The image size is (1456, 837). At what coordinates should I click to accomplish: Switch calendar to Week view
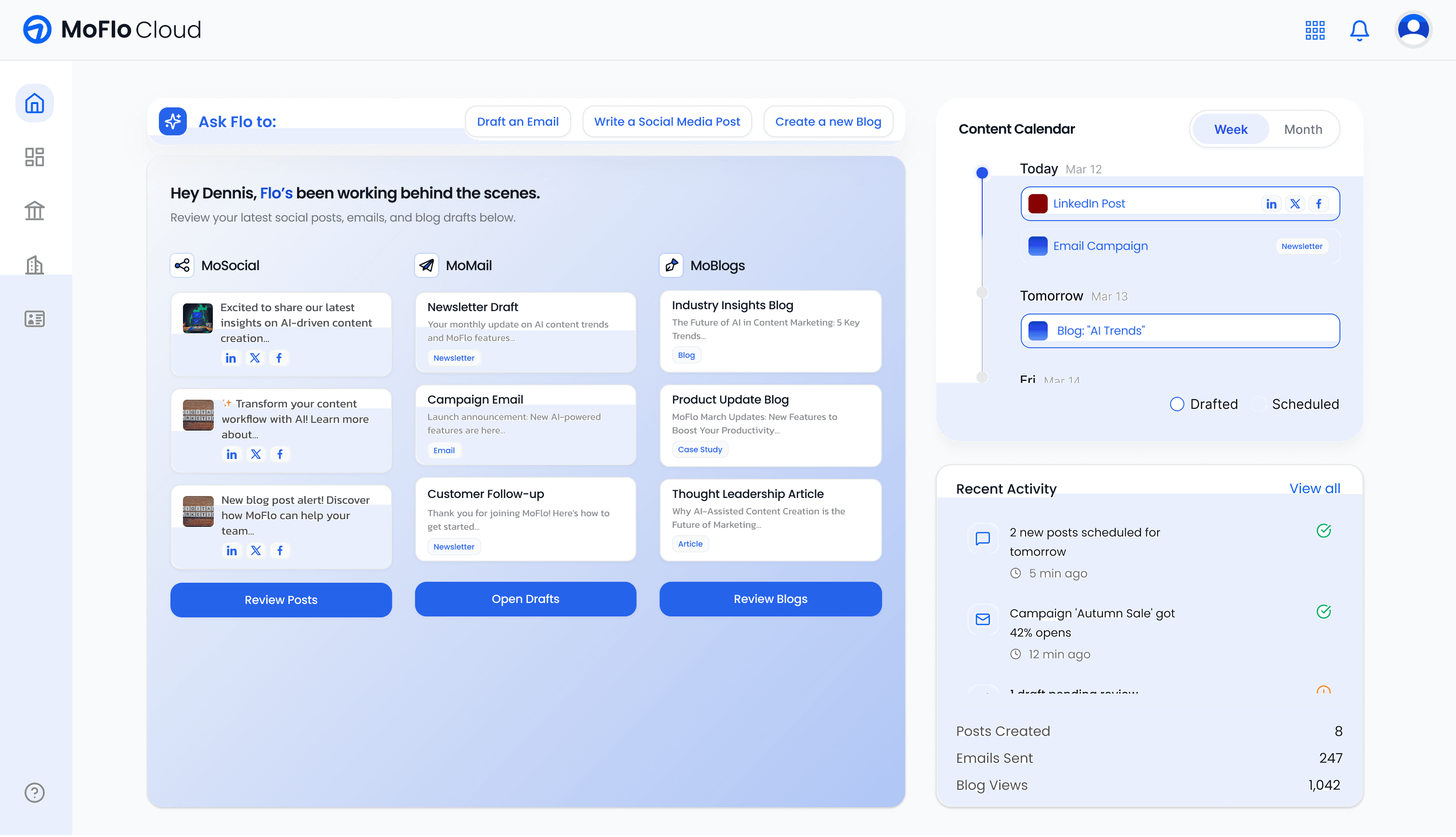point(1230,130)
